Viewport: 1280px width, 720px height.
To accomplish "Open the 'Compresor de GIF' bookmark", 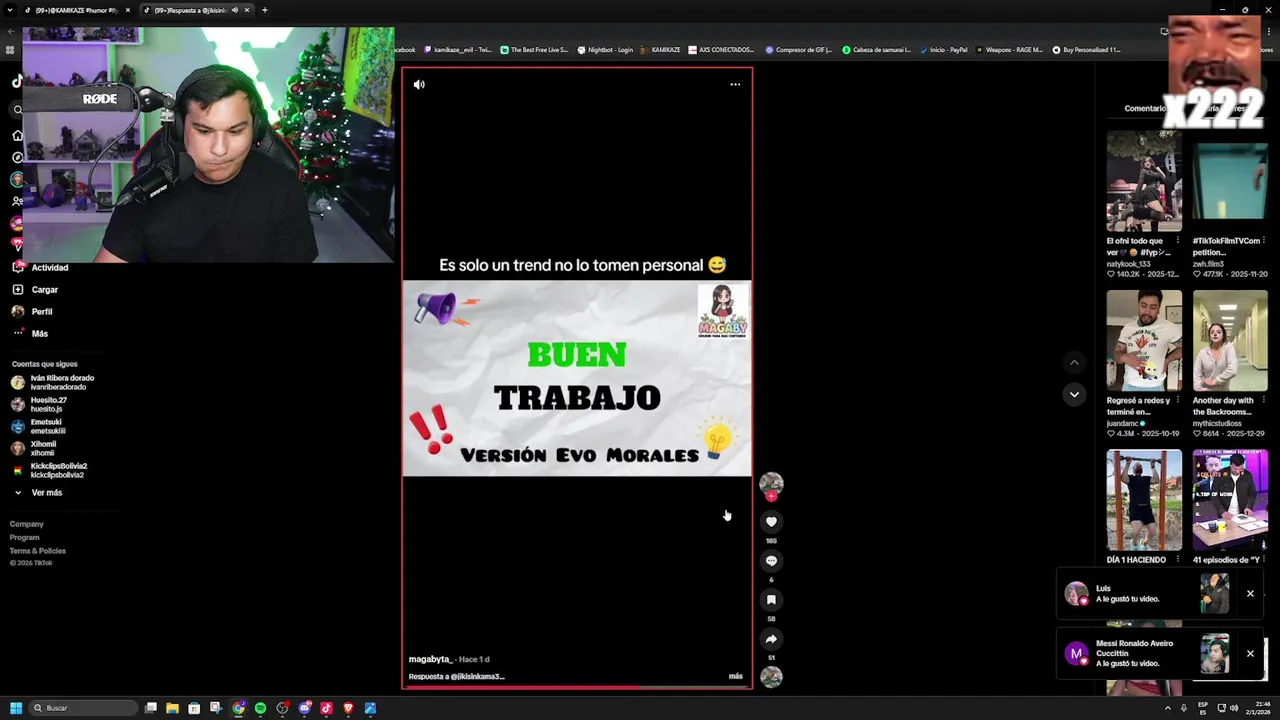I will point(798,49).
